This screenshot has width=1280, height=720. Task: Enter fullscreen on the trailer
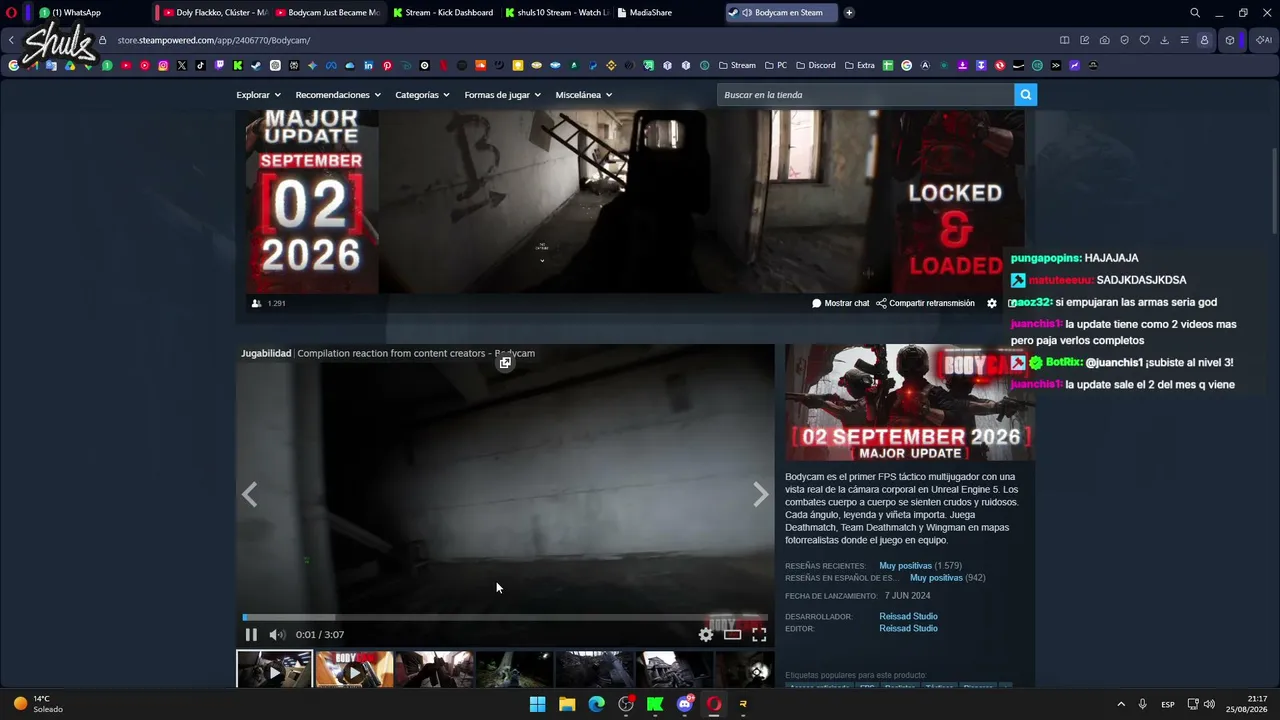(759, 634)
